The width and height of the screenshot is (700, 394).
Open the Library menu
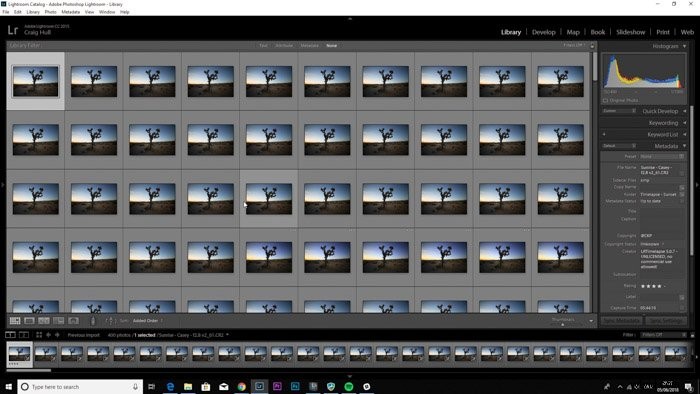[33, 12]
